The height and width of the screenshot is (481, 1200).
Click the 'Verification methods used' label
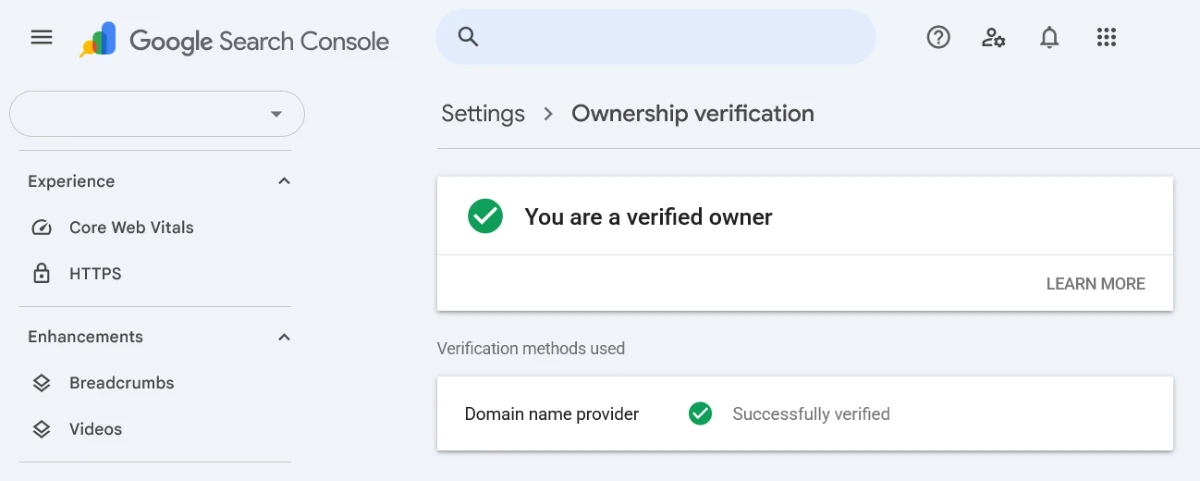point(531,348)
